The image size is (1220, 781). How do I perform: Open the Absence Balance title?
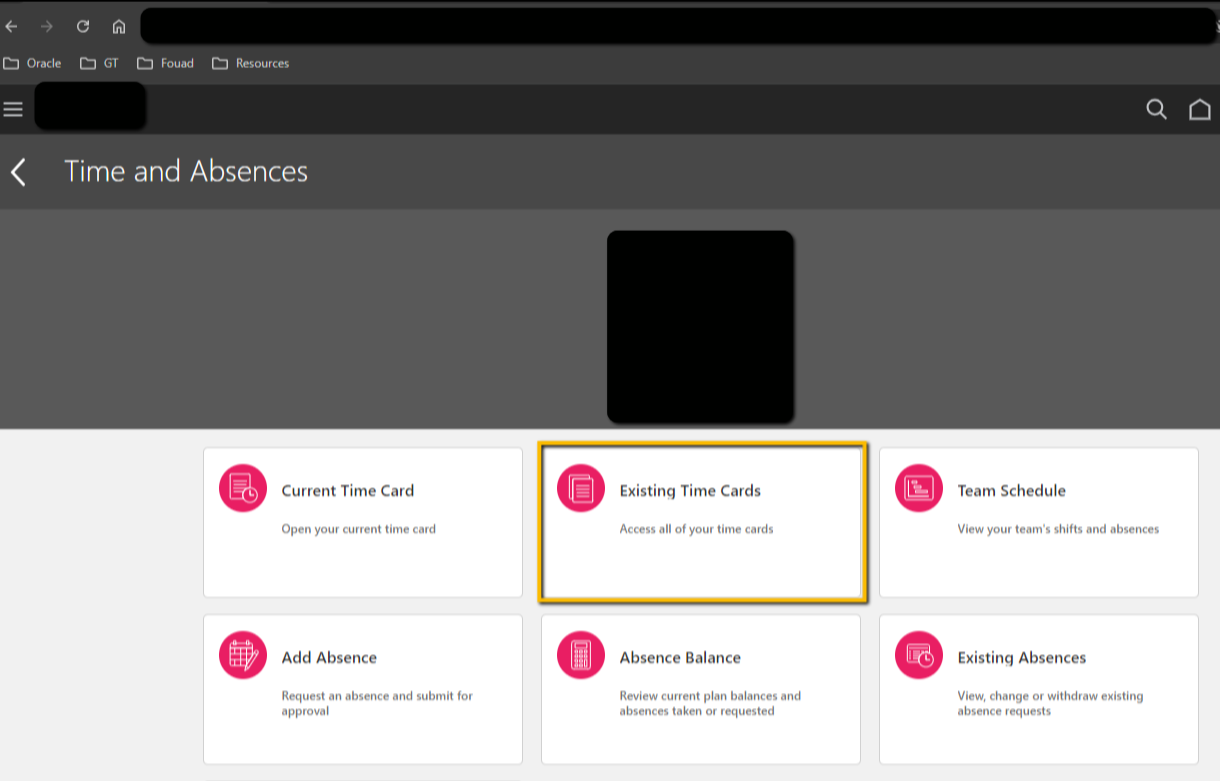coord(680,658)
